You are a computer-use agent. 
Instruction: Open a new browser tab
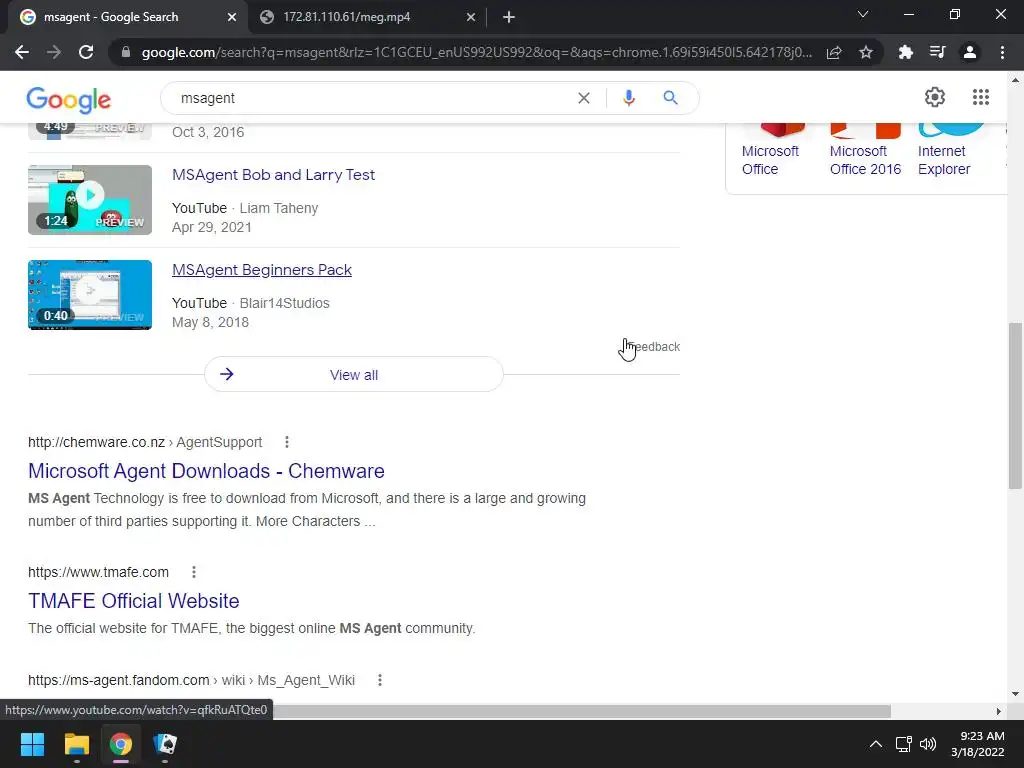(509, 18)
